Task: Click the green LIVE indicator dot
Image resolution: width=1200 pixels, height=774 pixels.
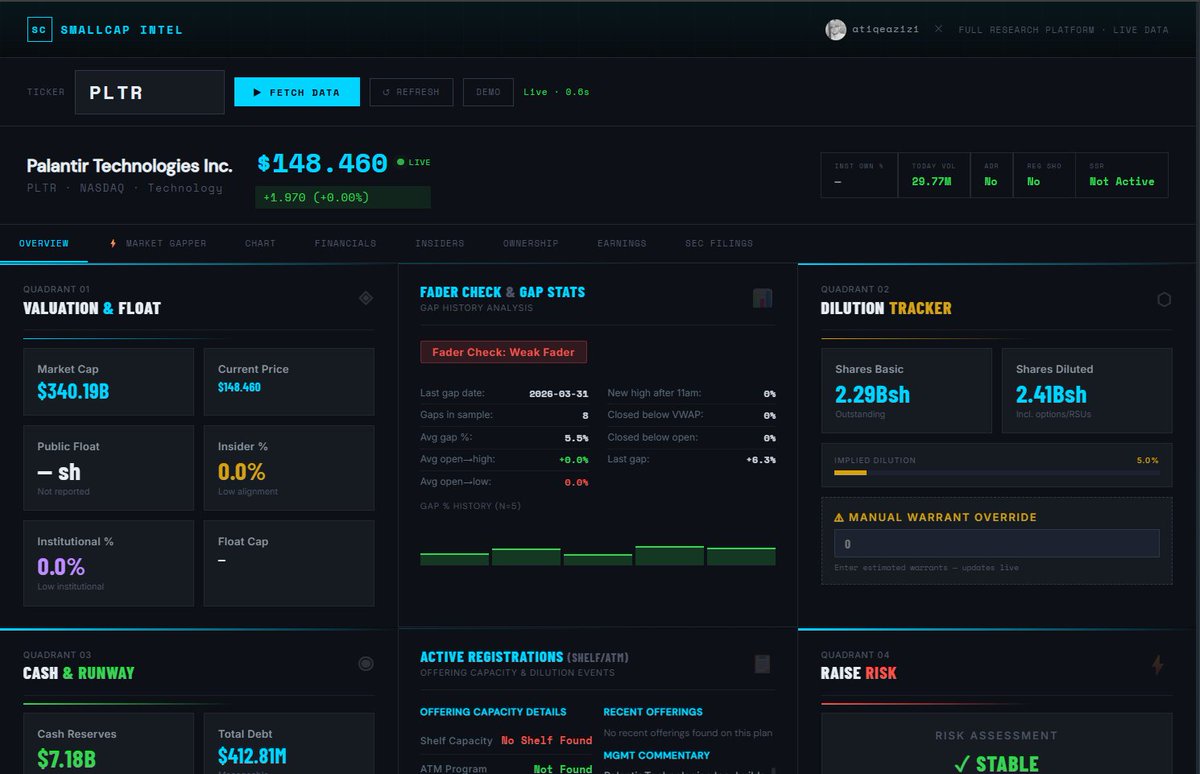Action: pyautogui.click(x=401, y=162)
